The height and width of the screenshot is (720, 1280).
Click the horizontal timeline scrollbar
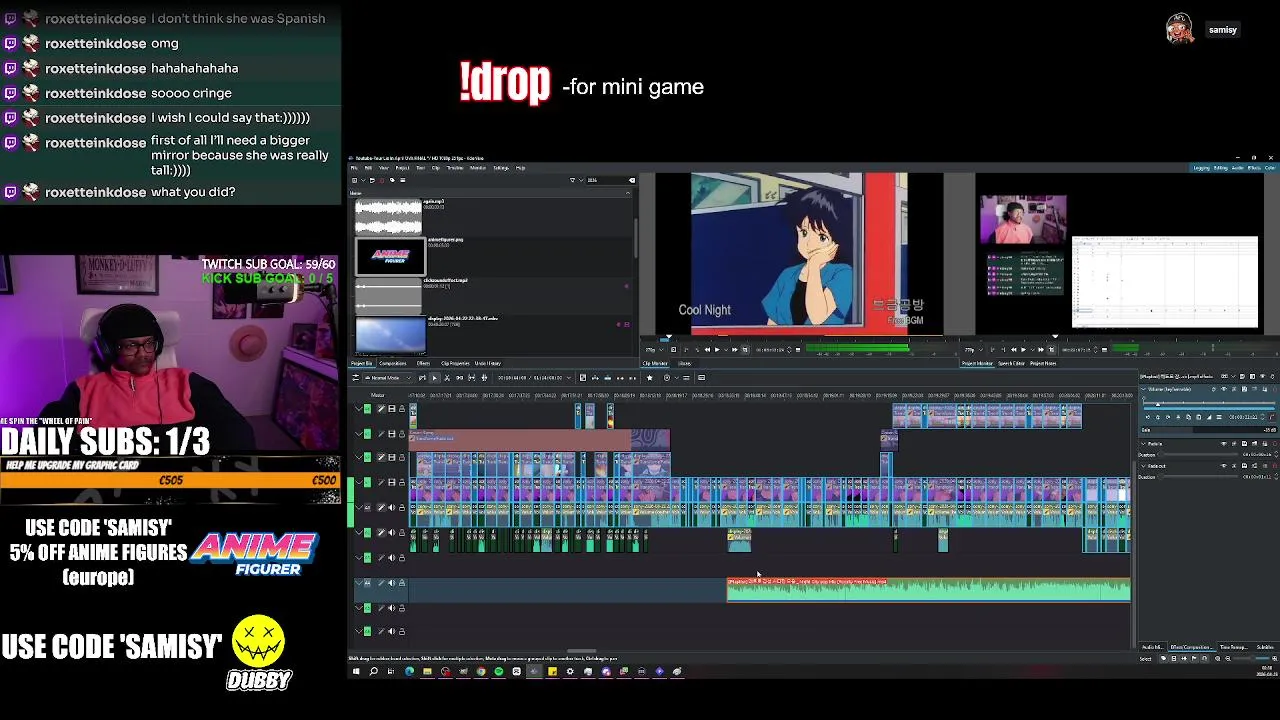(580, 652)
